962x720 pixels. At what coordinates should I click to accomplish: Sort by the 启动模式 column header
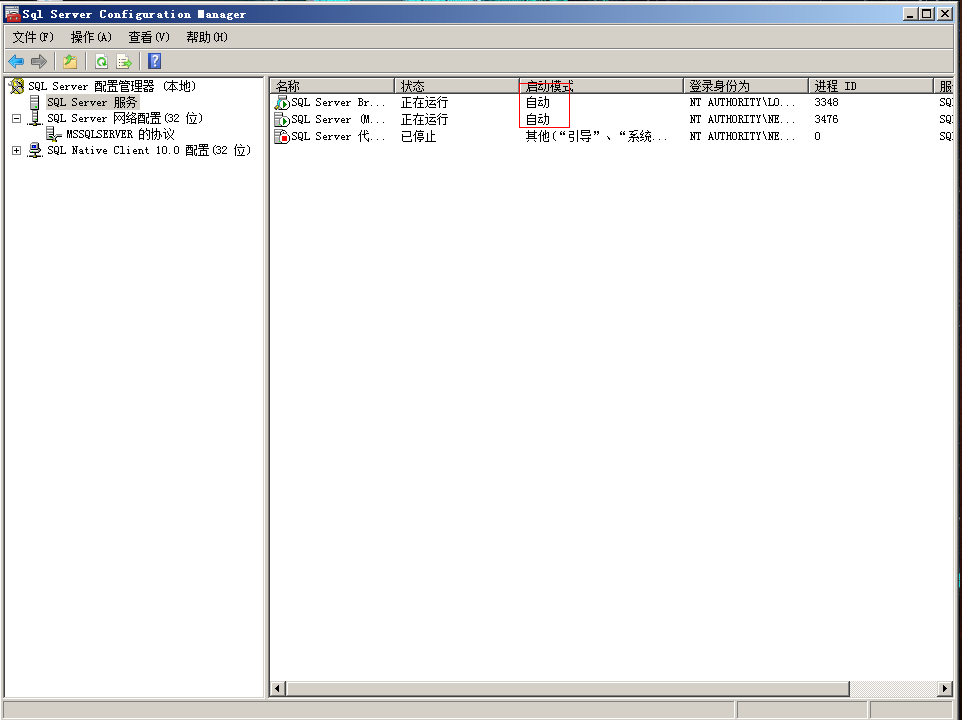click(x=601, y=86)
